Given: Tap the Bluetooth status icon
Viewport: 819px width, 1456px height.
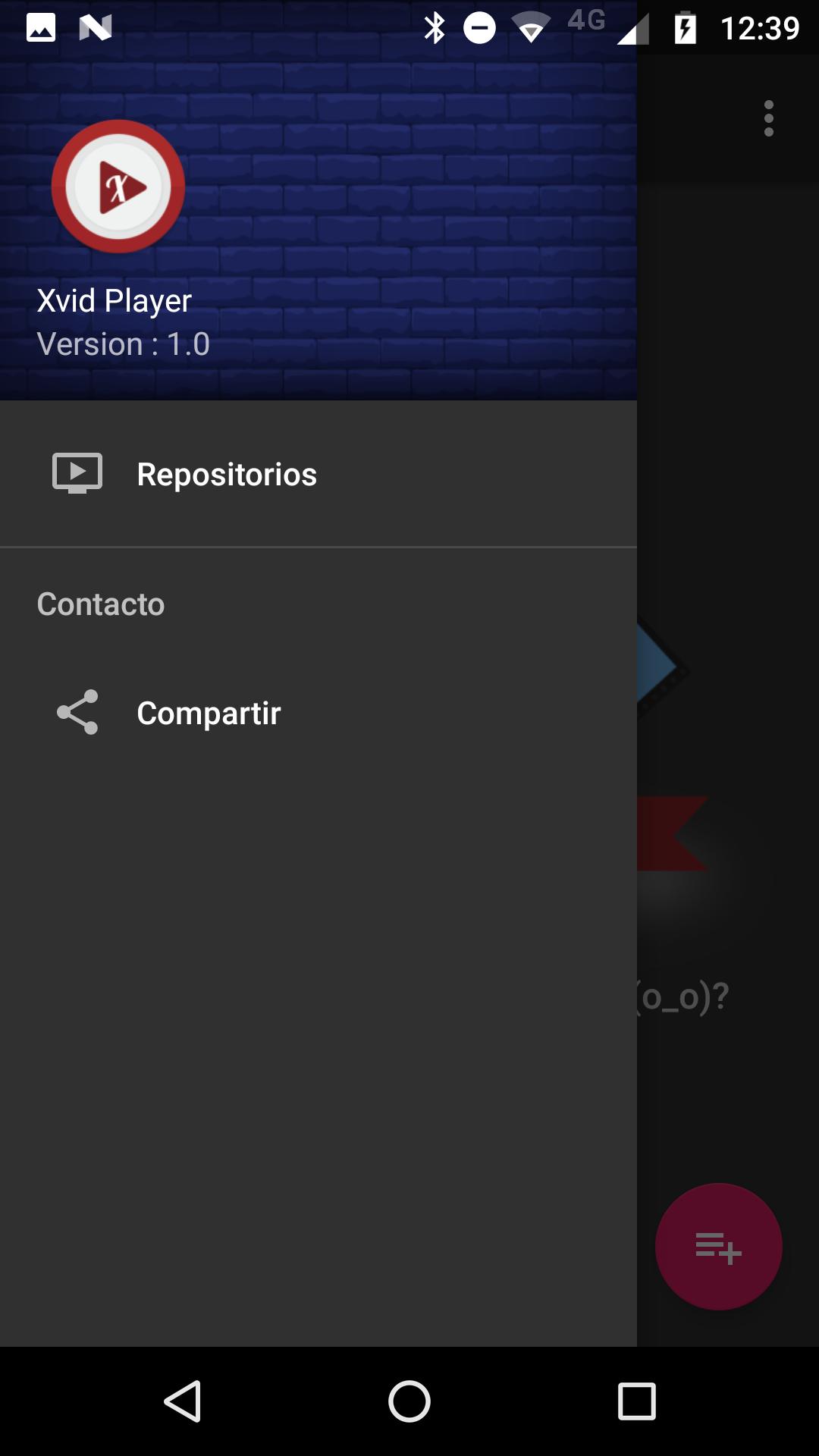Looking at the screenshot, I should click(435, 28).
